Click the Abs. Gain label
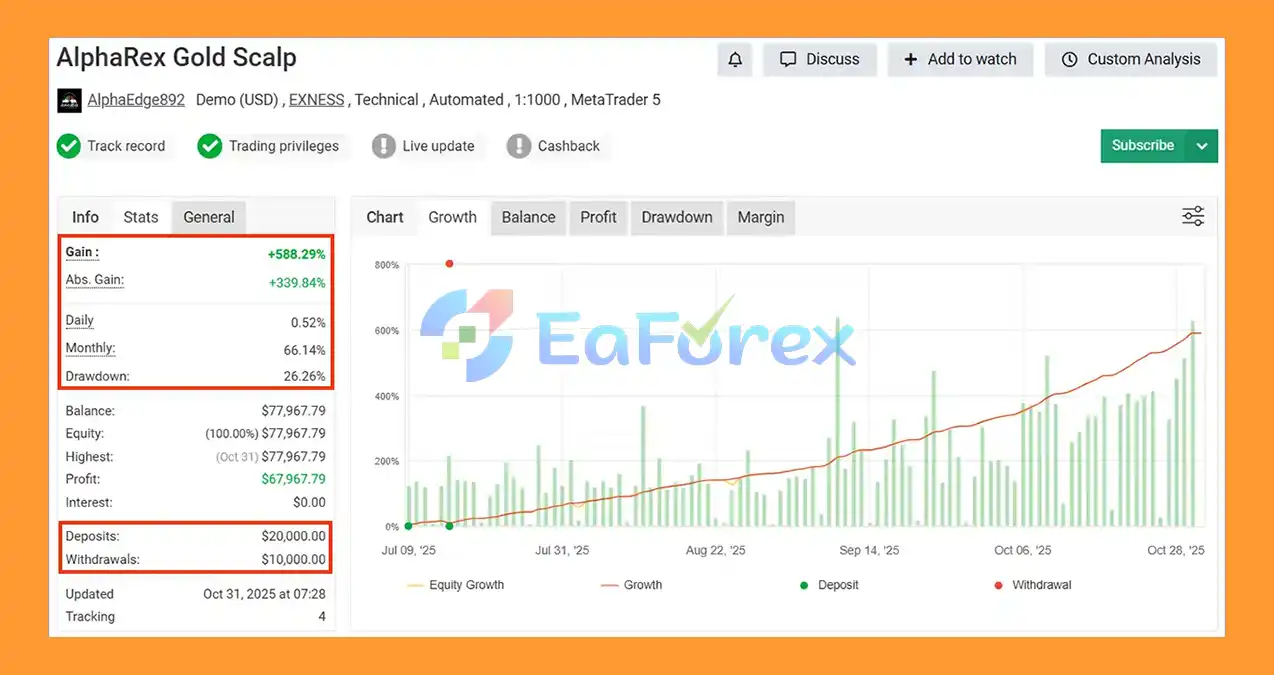The width and height of the screenshot is (1274, 675). click(x=95, y=280)
